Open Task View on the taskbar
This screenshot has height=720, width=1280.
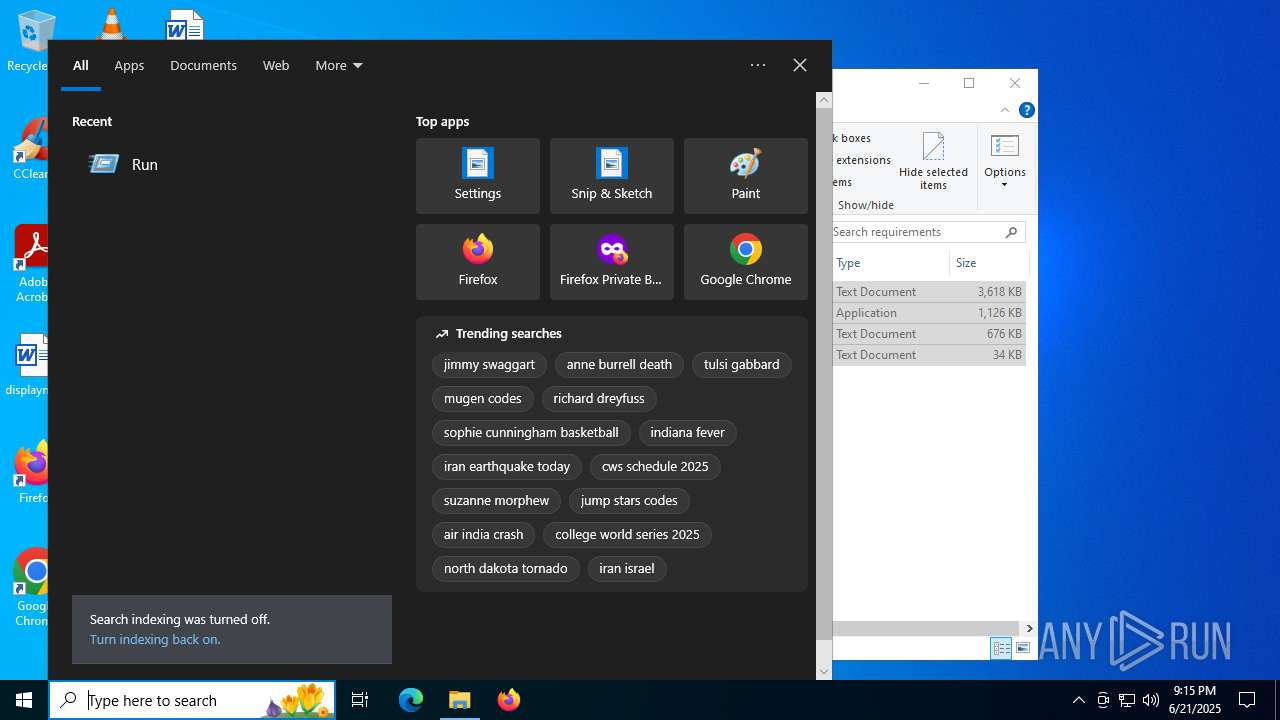point(360,700)
